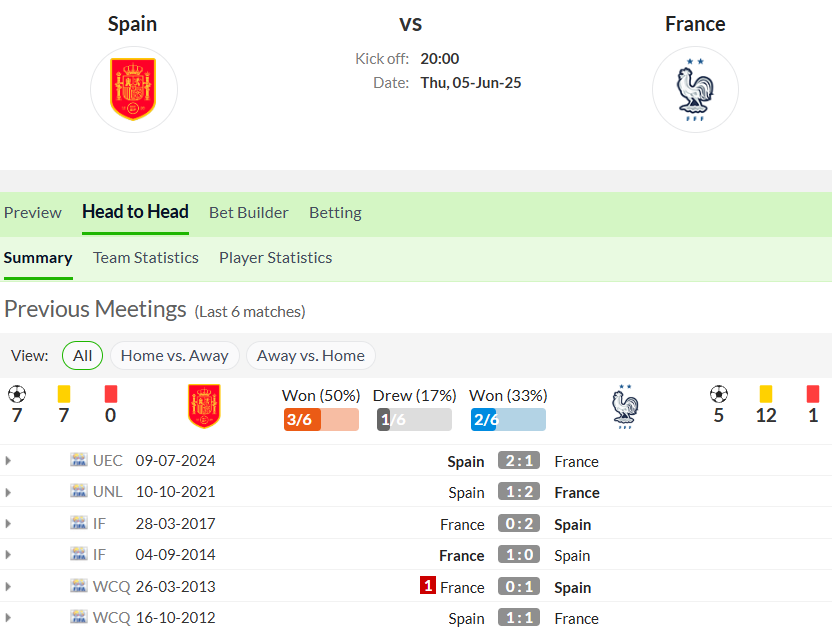Screen dimensions: 832x643
Task: Click France's red card icon
Action: click(813, 394)
